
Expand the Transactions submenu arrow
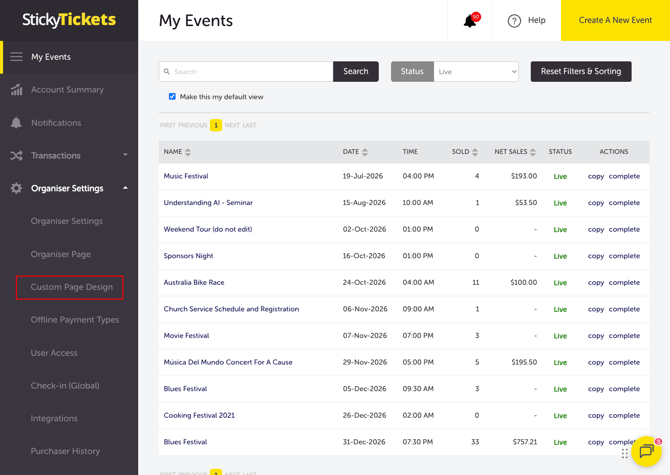[125, 155]
